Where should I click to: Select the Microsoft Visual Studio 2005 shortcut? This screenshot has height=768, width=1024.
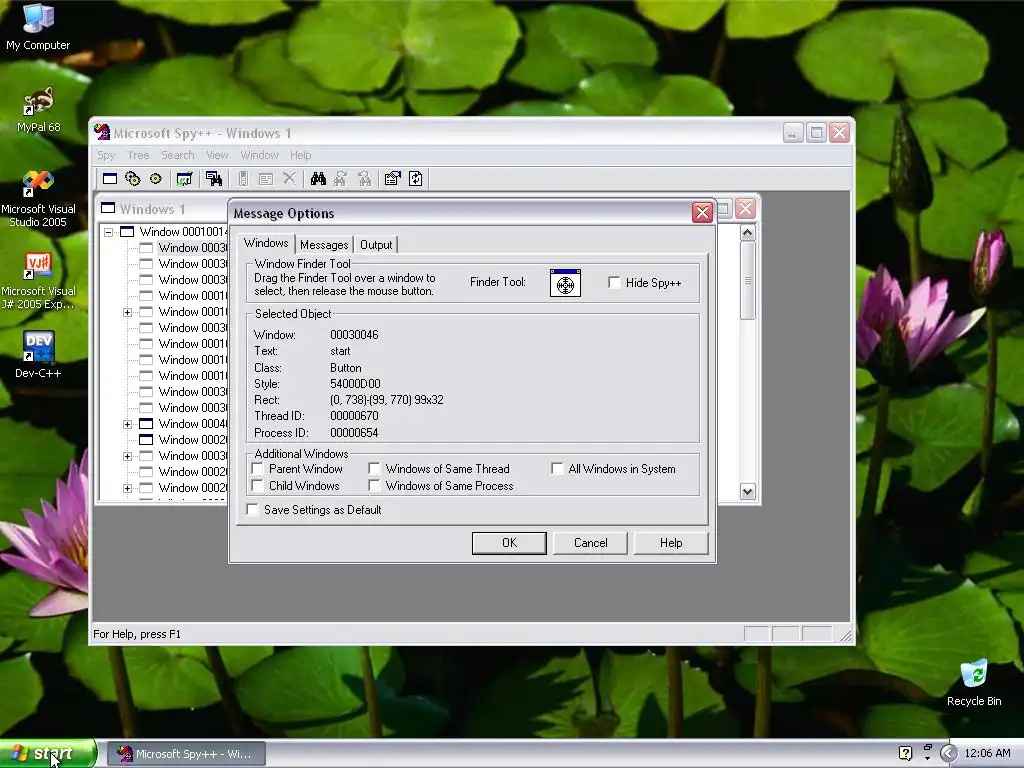pos(38,199)
